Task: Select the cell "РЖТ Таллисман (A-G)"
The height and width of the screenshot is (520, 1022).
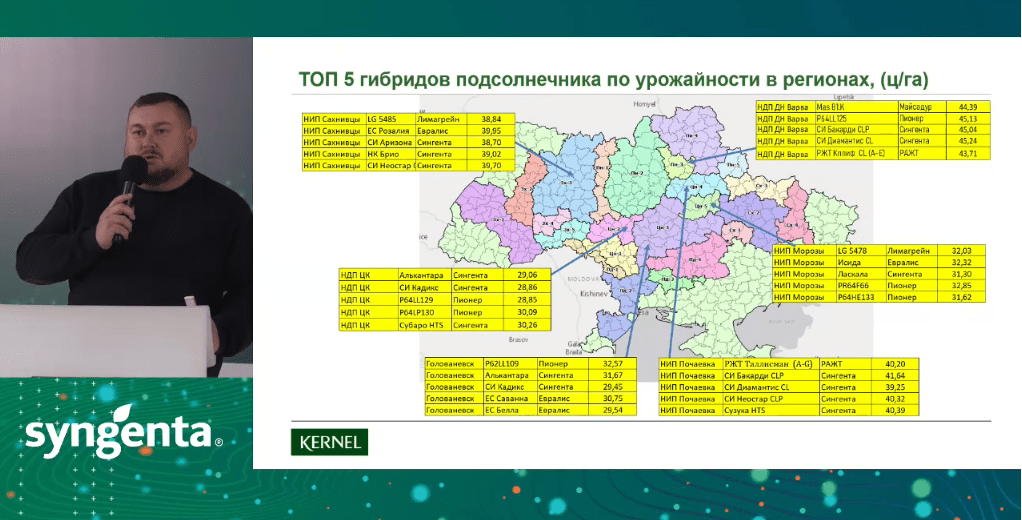Action: pos(770,364)
